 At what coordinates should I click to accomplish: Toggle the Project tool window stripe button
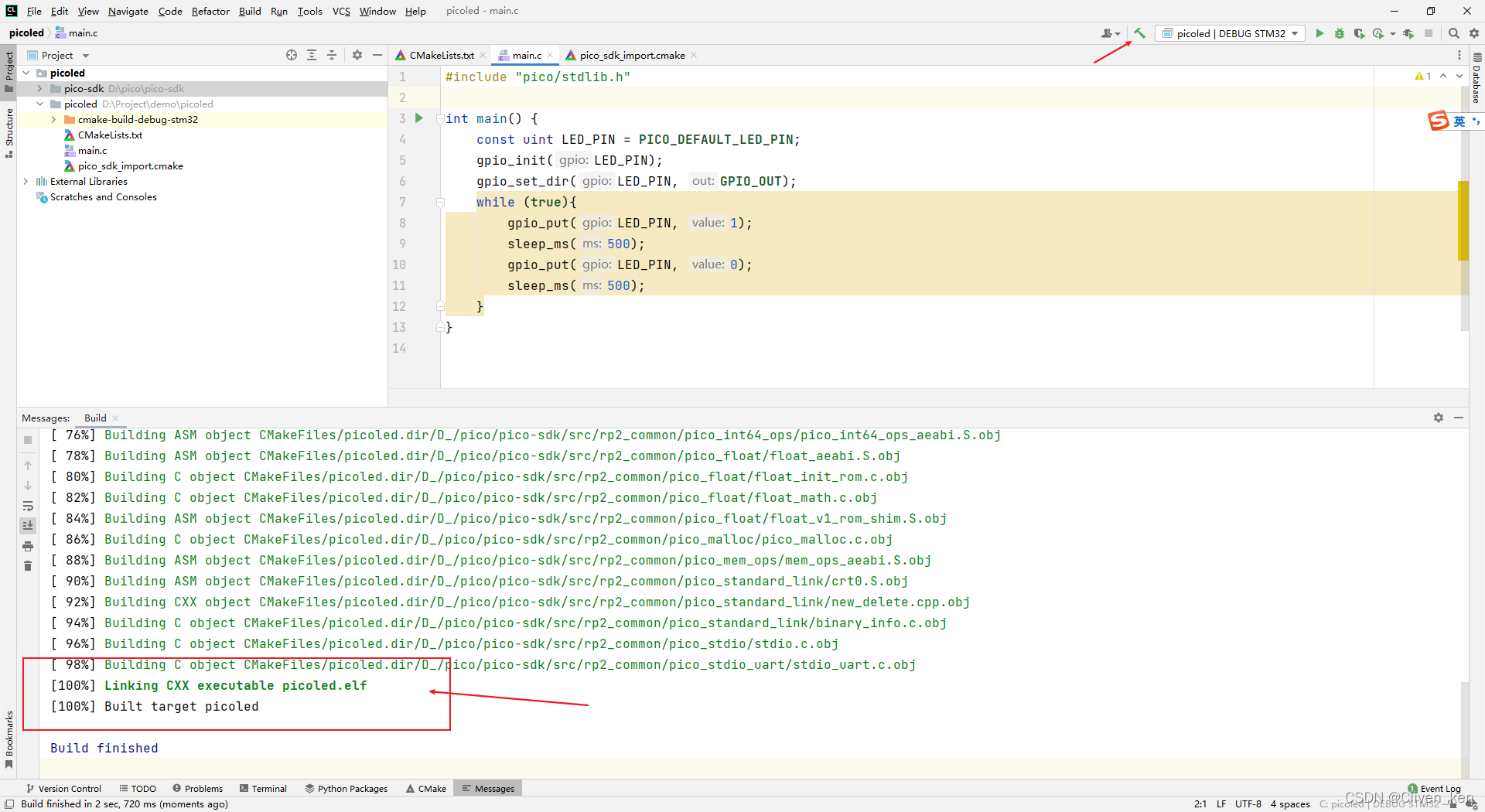click(9, 71)
